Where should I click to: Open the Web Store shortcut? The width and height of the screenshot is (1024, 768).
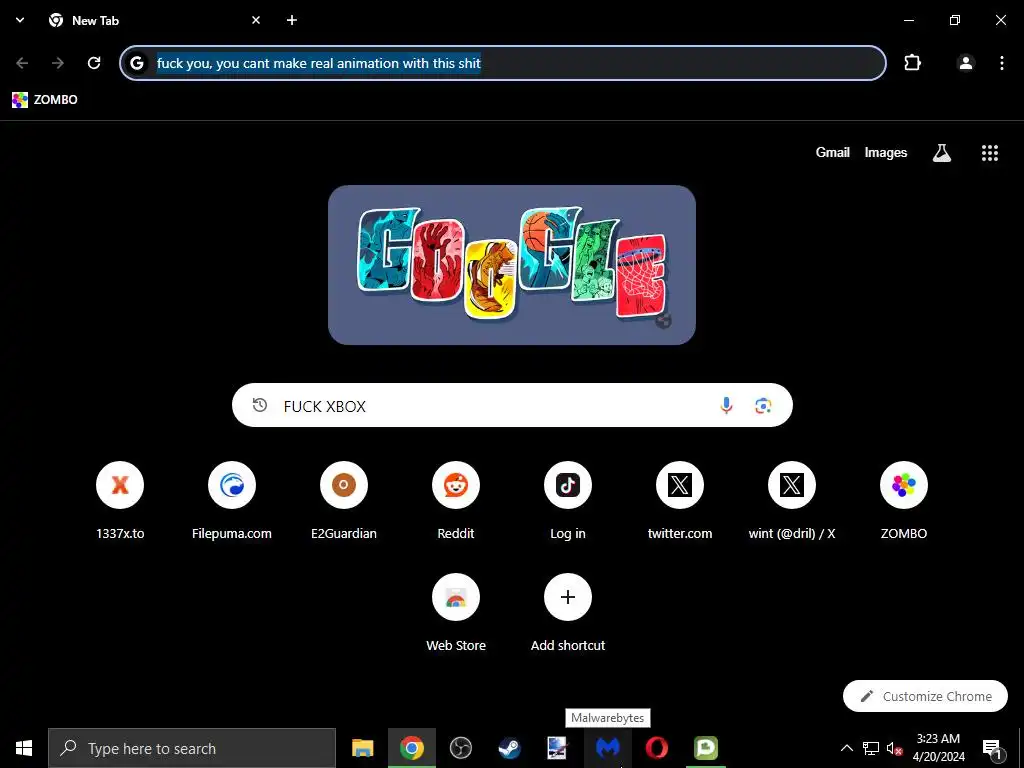[x=456, y=613]
